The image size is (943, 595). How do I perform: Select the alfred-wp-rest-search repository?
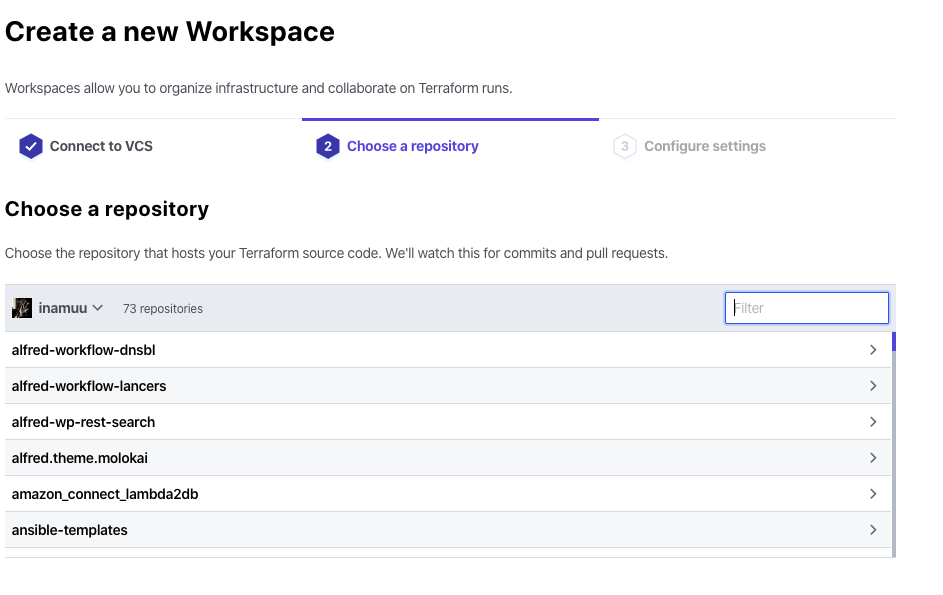(x=84, y=422)
